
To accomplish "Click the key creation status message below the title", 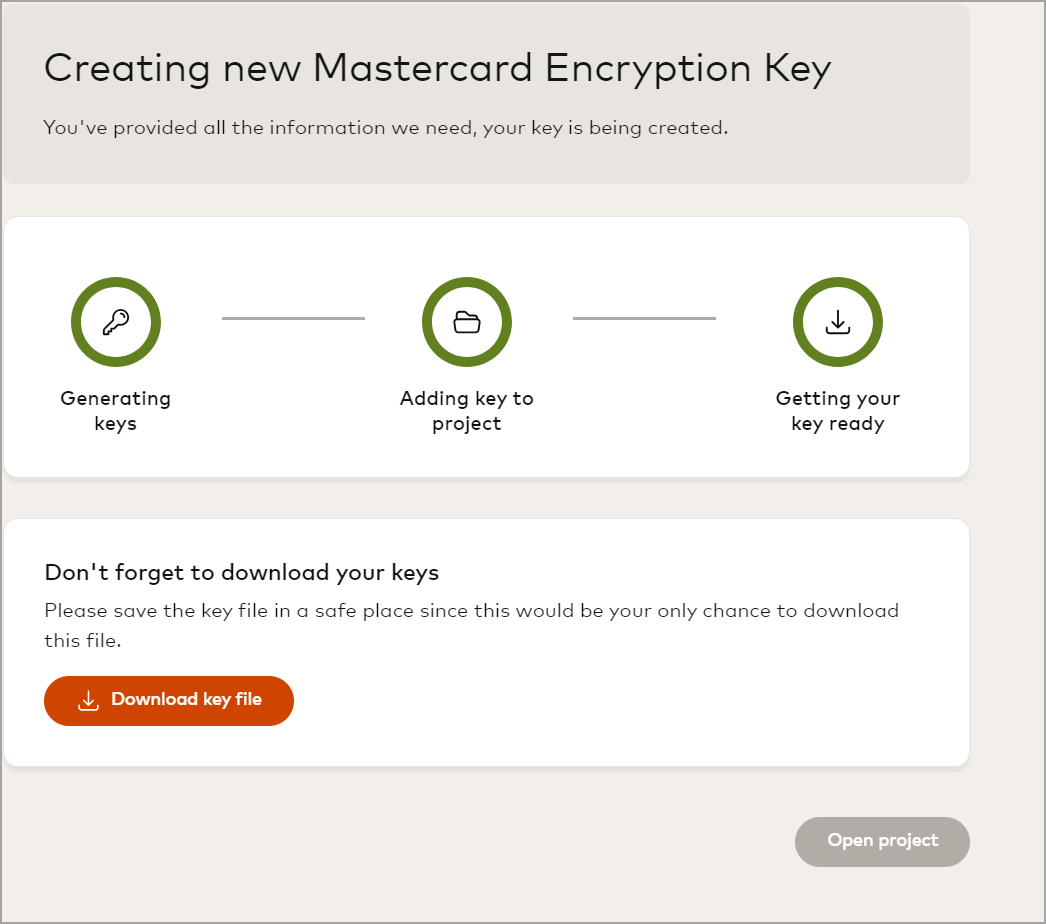I will point(385,128).
